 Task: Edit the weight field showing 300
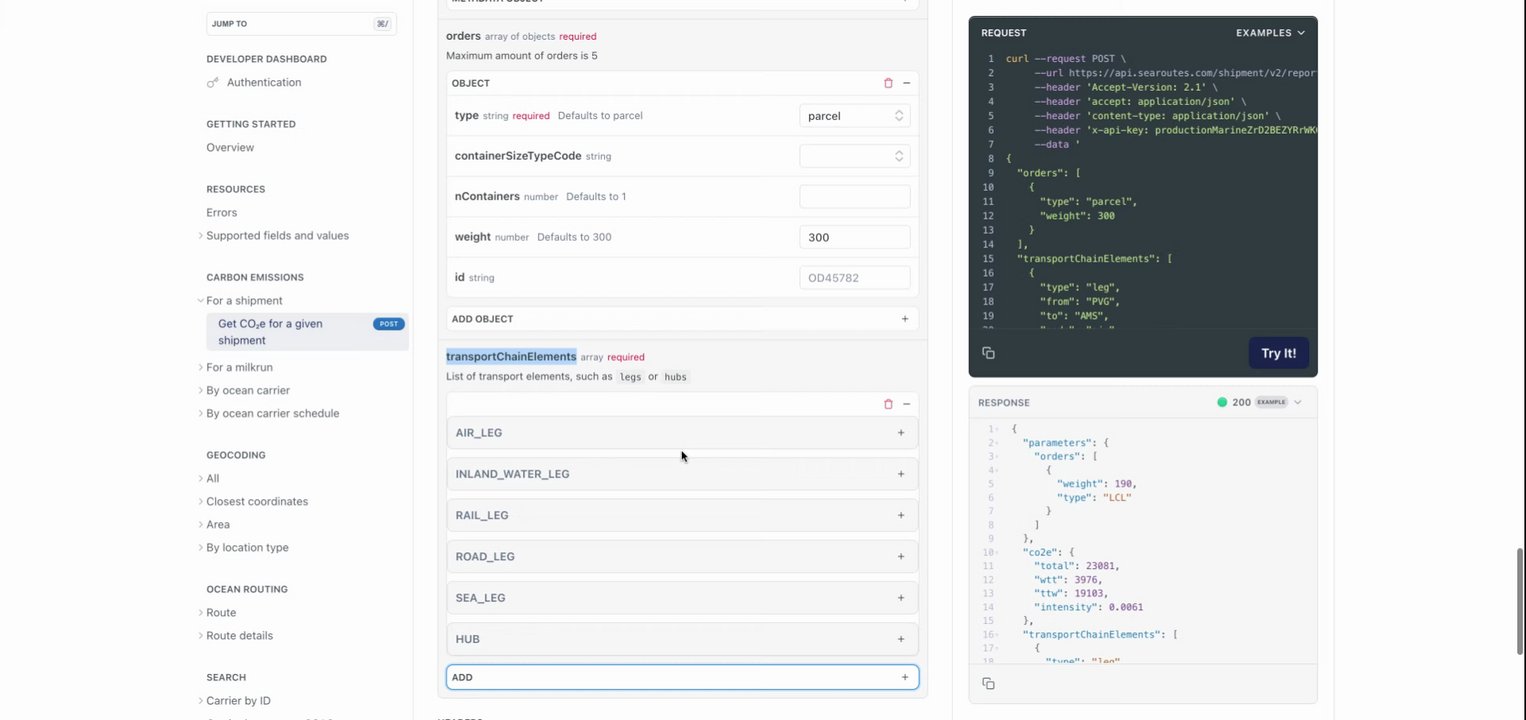pyautogui.click(x=855, y=237)
